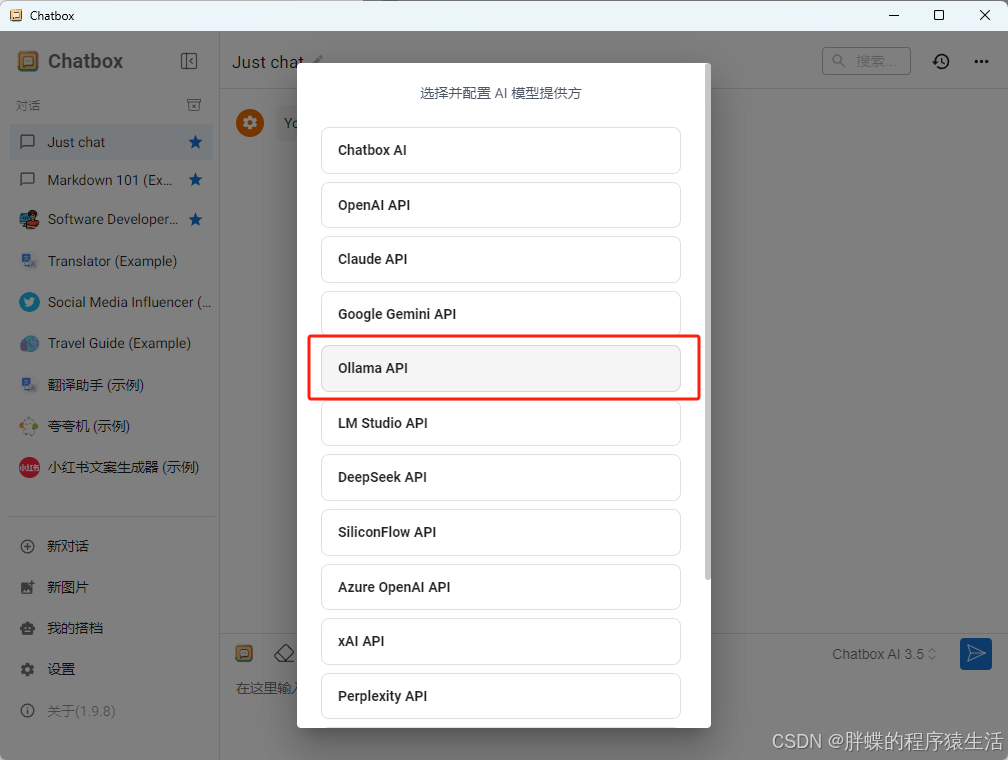Choose the Ollama API provider
The image size is (1008, 760).
pyautogui.click(x=500, y=368)
